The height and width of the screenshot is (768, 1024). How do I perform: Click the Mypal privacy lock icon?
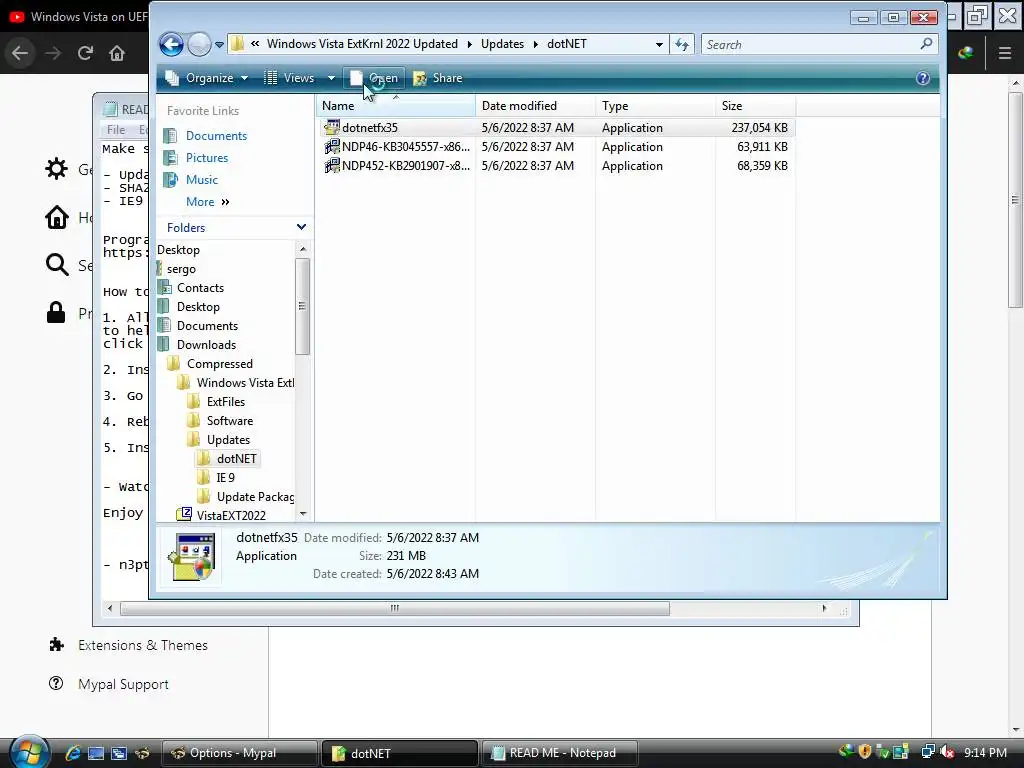(56, 313)
